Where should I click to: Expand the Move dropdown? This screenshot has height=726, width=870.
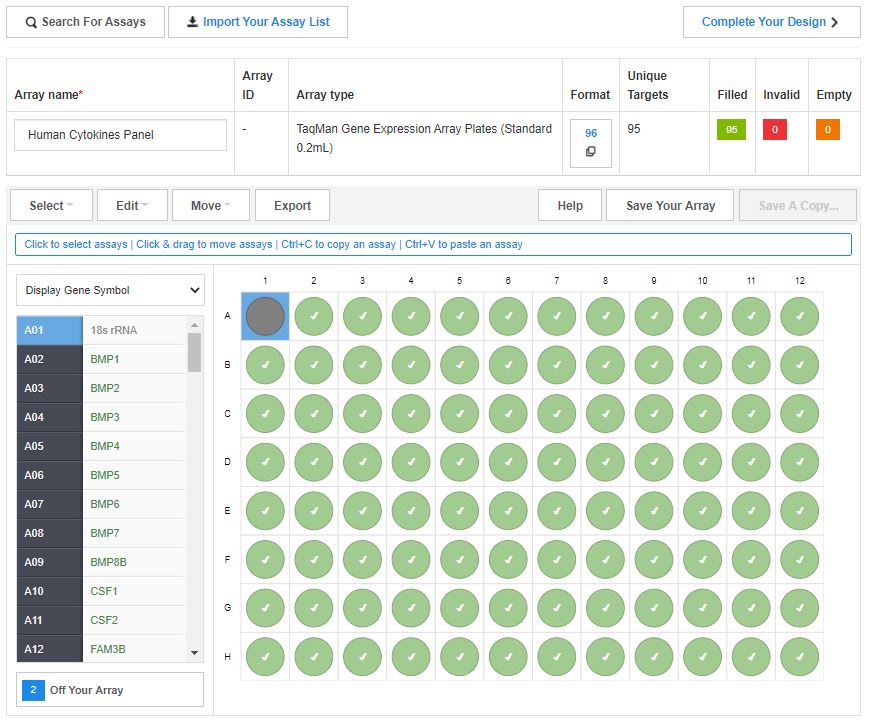point(210,205)
